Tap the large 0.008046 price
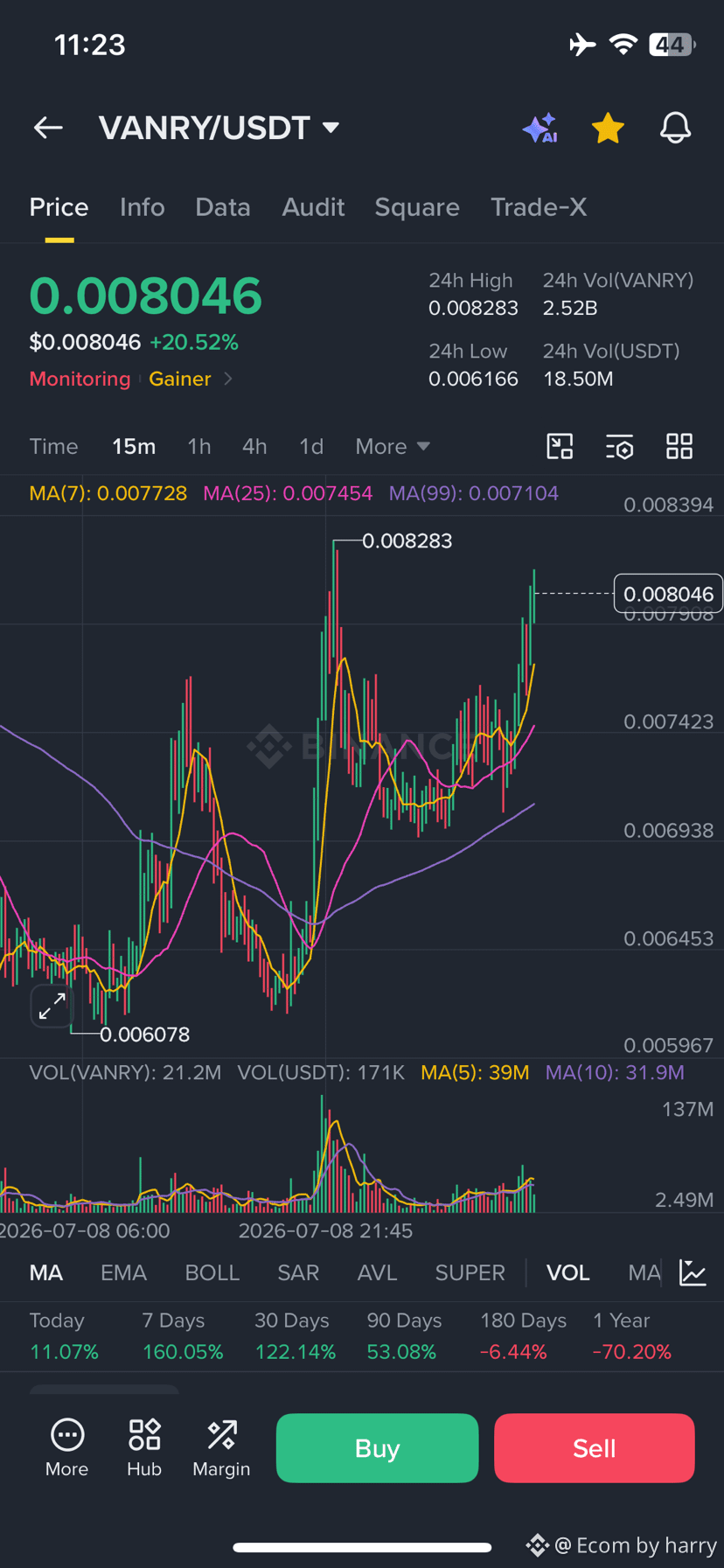The height and width of the screenshot is (1568, 724). click(146, 296)
